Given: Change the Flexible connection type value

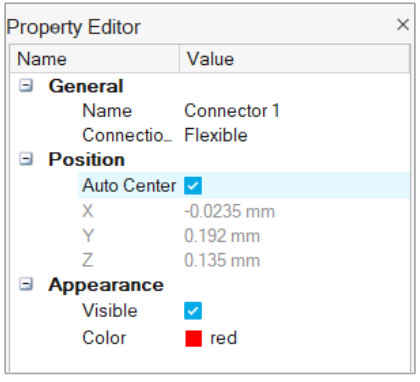Looking at the screenshot, I should click(x=216, y=135).
